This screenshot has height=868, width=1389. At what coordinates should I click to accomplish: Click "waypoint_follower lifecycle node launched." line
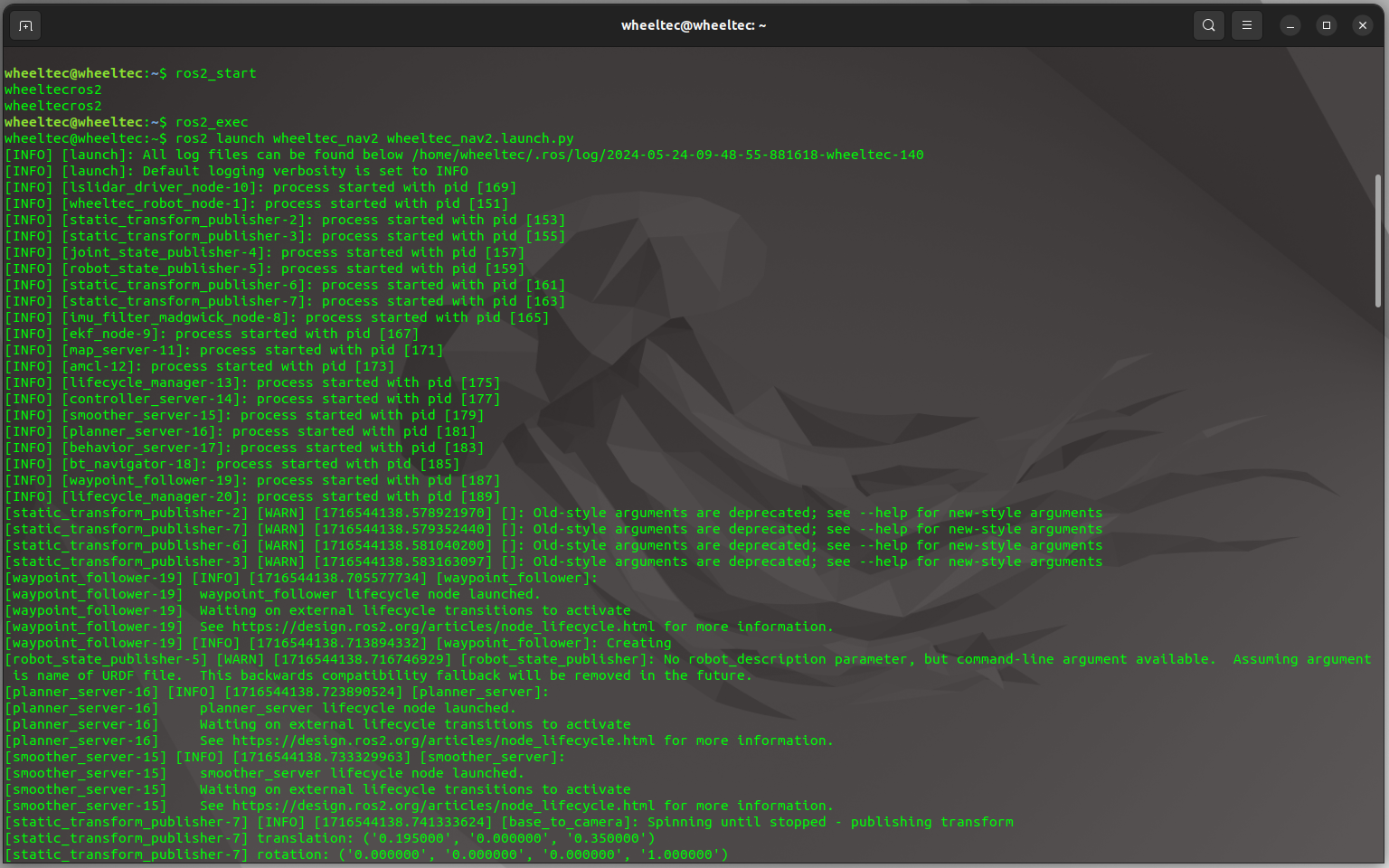[273, 594]
